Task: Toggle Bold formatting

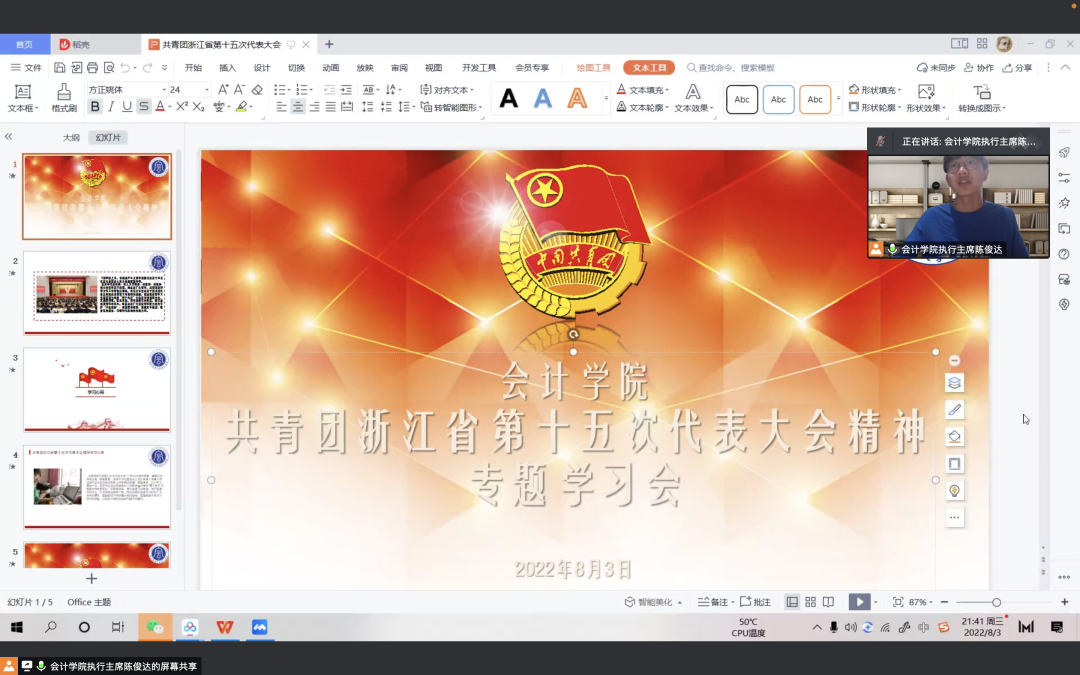Action: tap(95, 106)
